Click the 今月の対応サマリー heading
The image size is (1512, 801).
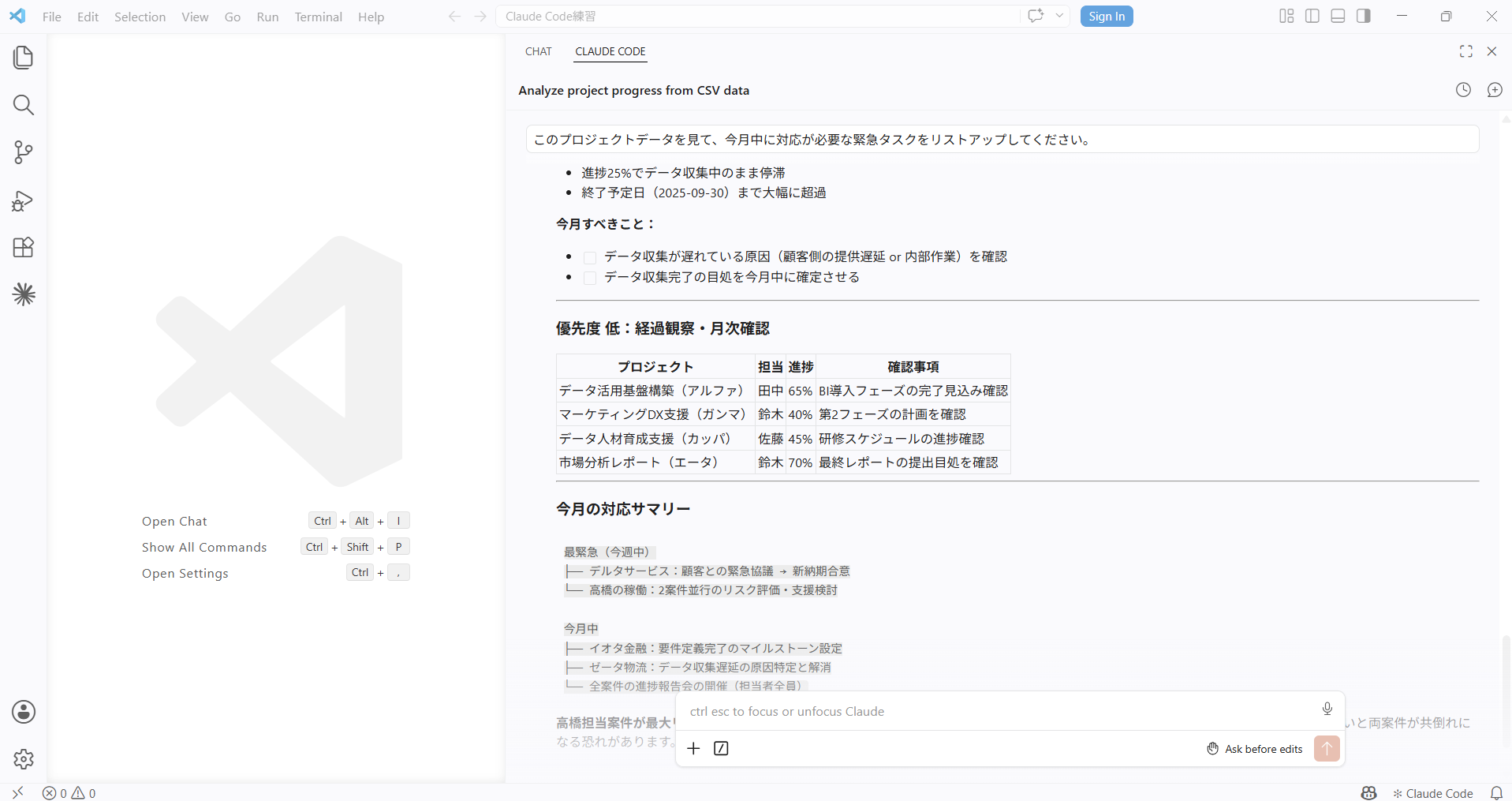(623, 509)
